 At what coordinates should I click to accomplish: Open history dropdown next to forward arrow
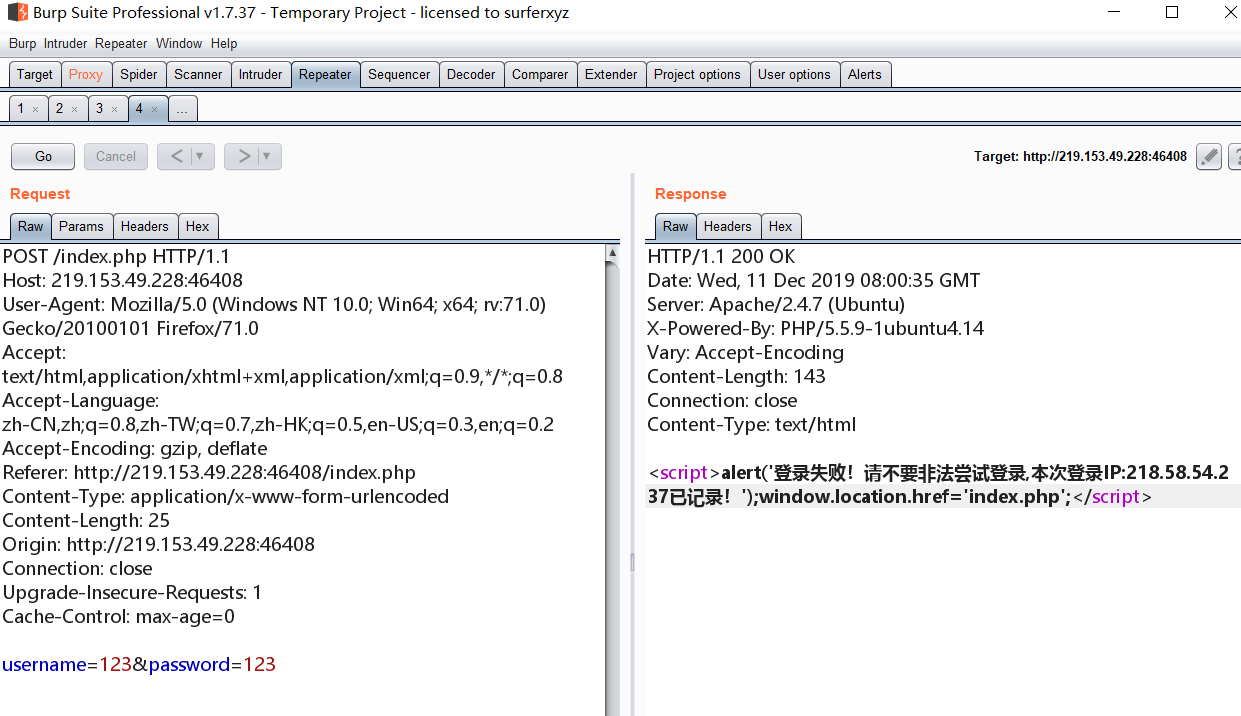point(267,156)
